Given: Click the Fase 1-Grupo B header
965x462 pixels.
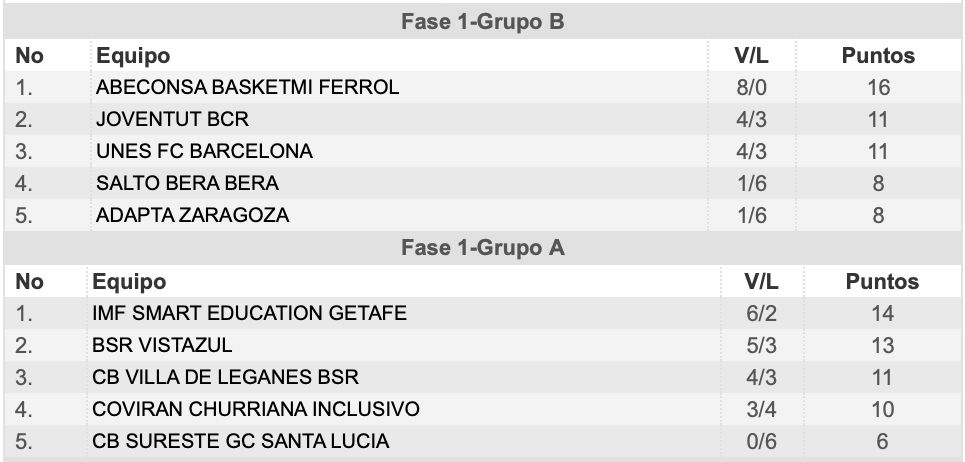Looking at the screenshot, I should tap(482, 22).
